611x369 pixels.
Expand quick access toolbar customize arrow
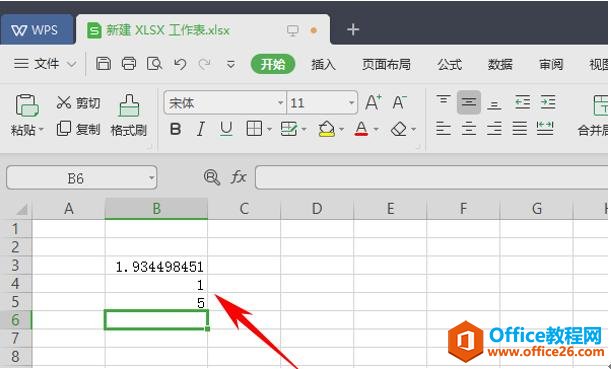tap(231, 64)
